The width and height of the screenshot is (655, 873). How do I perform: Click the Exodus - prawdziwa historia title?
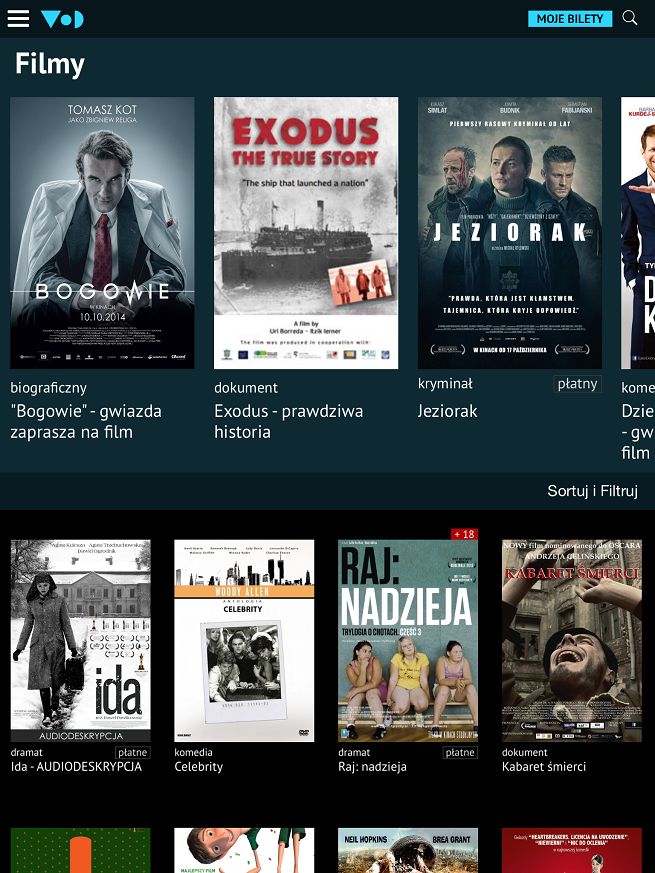[x=289, y=421]
